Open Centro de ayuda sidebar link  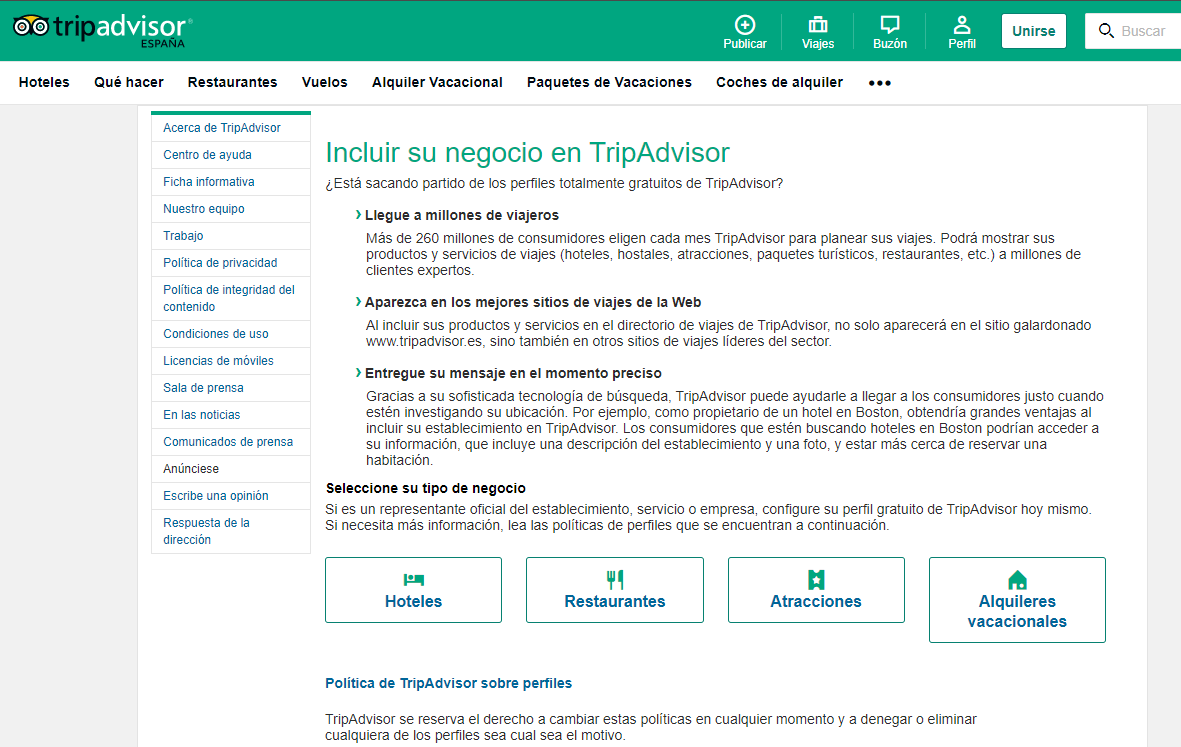pyautogui.click(x=207, y=154)
